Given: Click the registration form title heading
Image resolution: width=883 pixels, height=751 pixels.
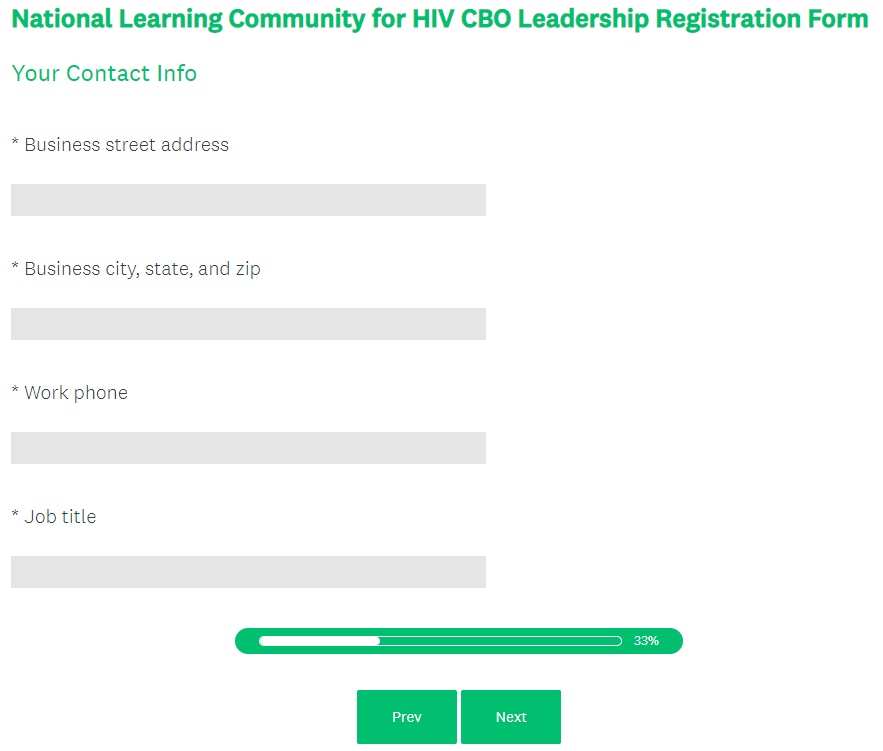Looking at the screenshot, I should (x=440, y=19).
